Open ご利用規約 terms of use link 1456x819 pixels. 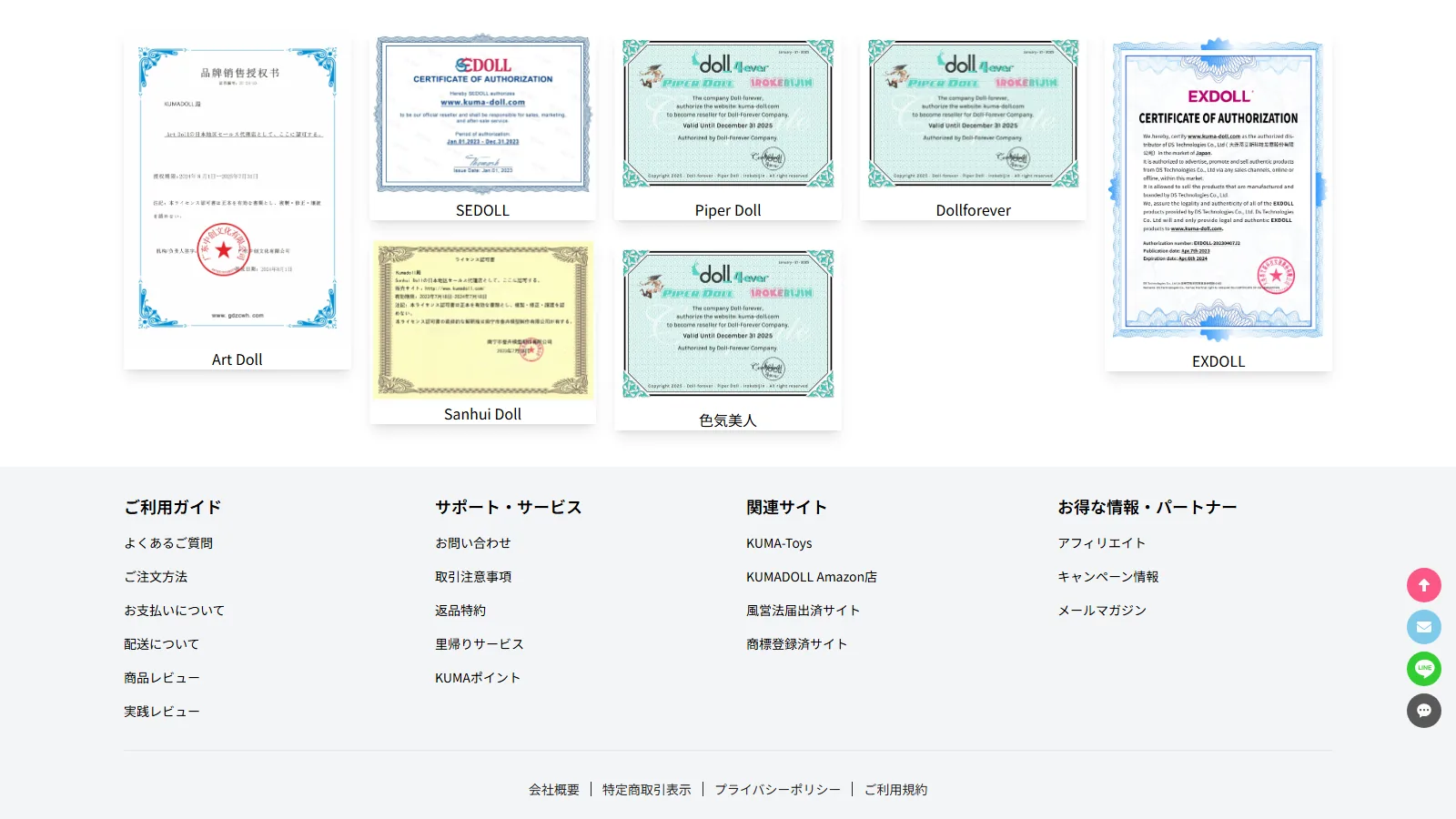pyautogui.click(x=896, y=790)
